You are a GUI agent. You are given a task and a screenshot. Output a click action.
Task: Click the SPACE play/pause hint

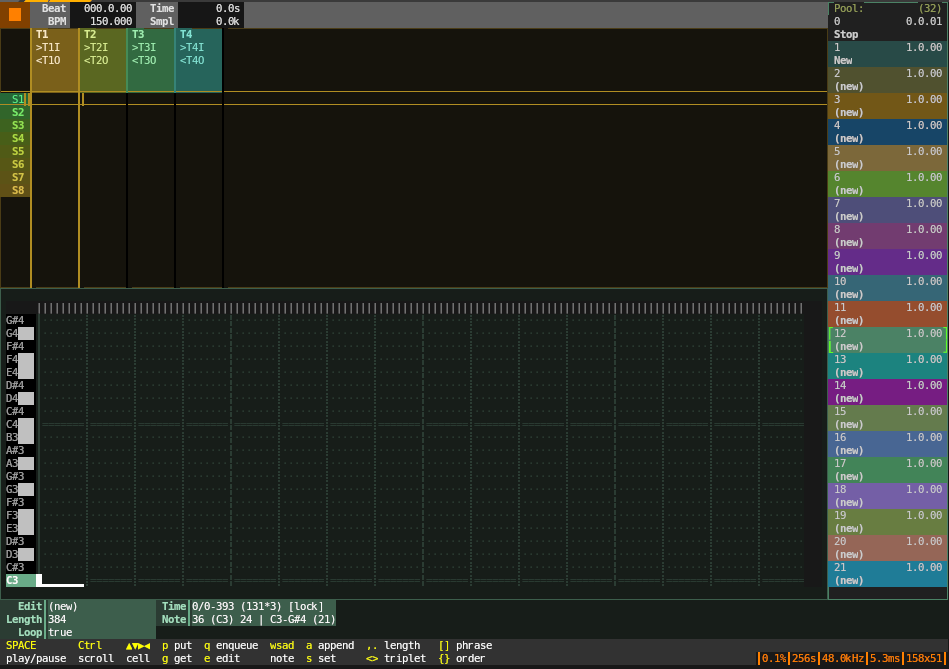point(36,651)
